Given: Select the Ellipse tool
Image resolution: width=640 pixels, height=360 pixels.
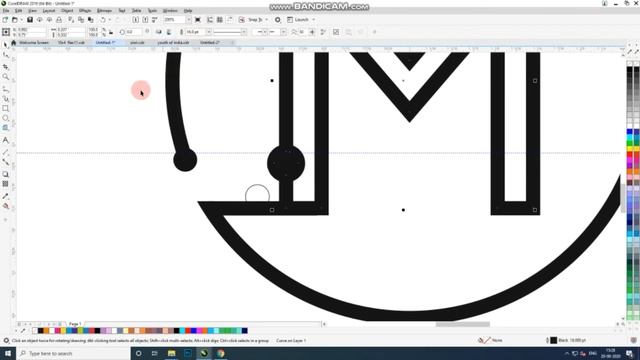Looking at the screenshot, I should tap(6, 118).
